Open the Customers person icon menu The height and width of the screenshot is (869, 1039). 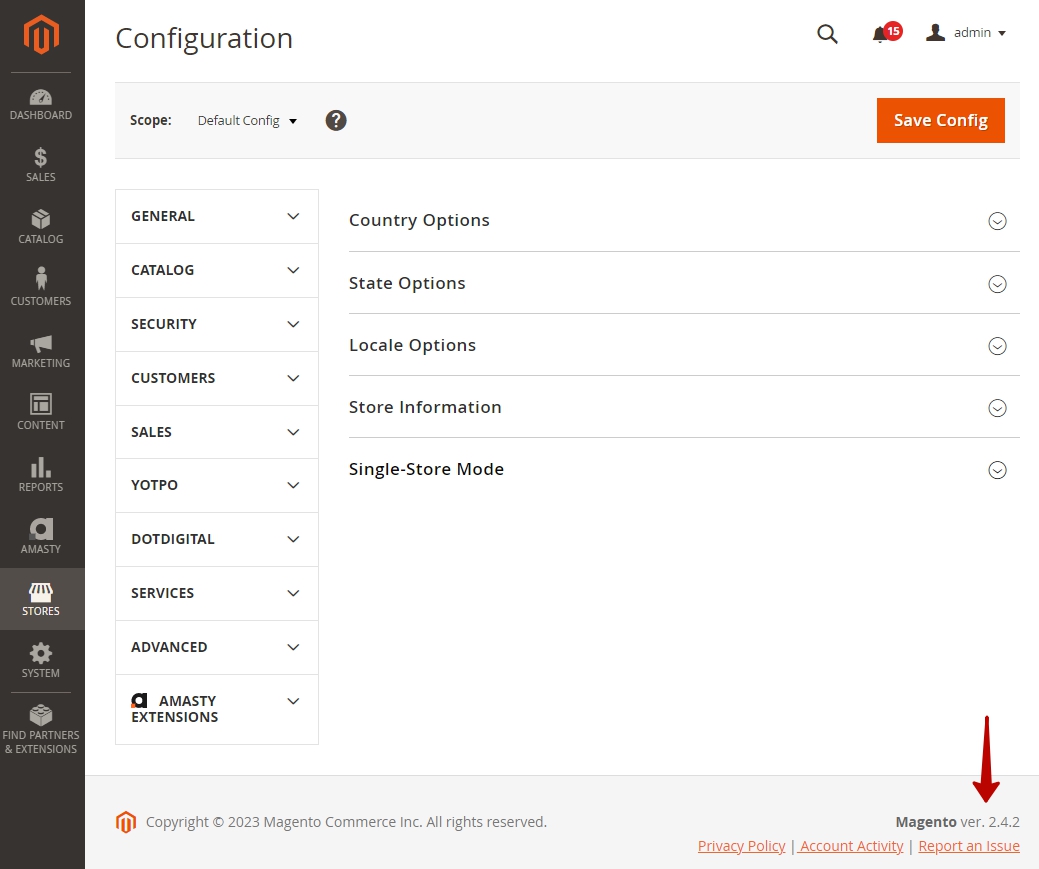pos(41,289)
